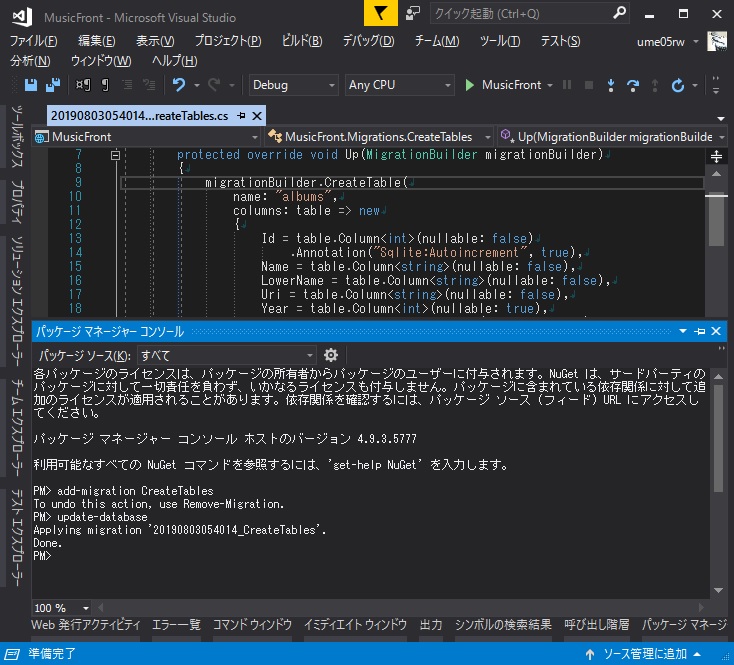Screen dimensions: 734x665
Task: Close the CreateTables.cs editor tab
Action: [257, 116]
